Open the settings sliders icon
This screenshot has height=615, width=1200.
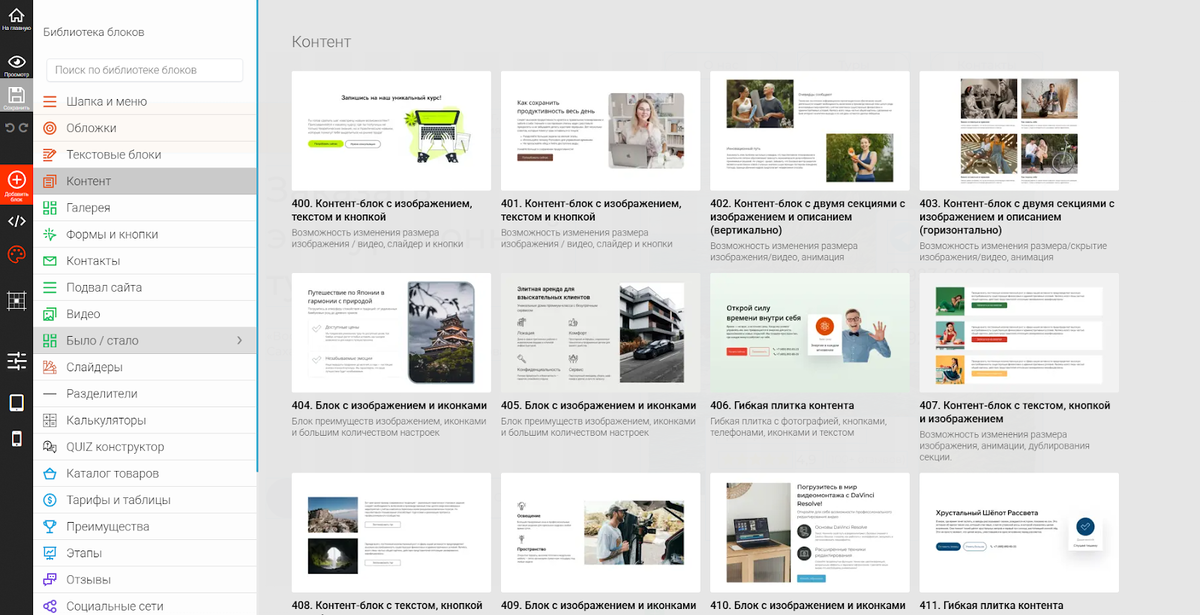[16, 361]
